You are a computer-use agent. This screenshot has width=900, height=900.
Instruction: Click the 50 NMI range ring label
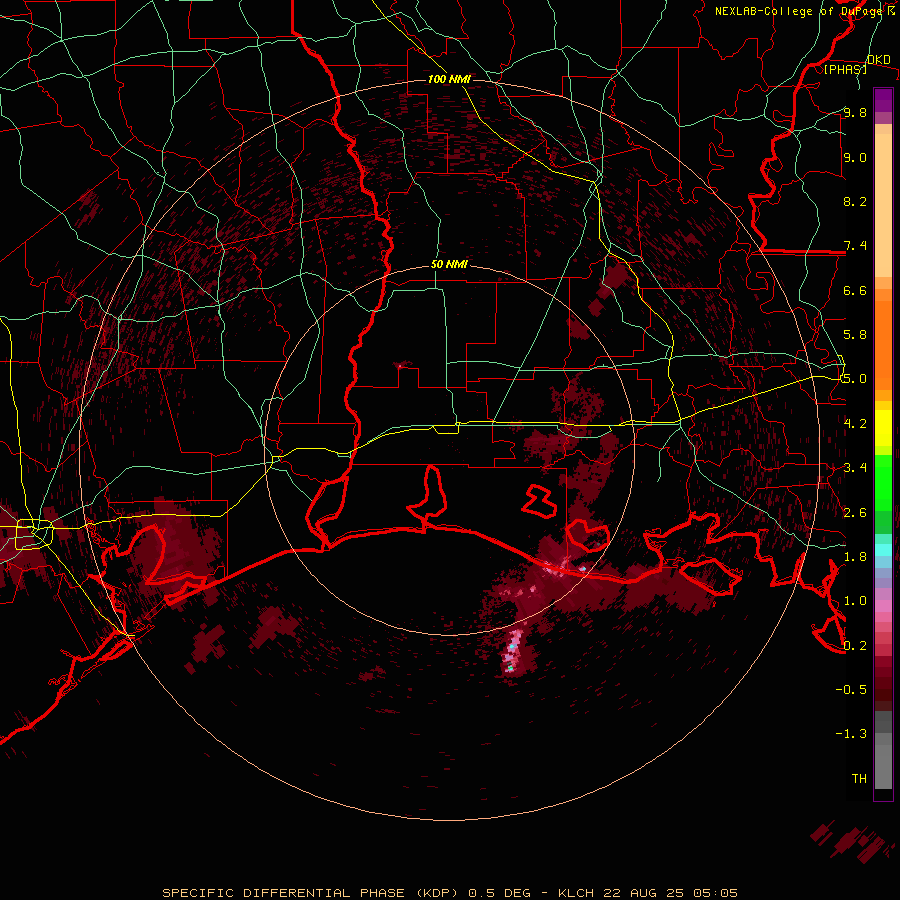pyautogui.click(x=449, y=265)
